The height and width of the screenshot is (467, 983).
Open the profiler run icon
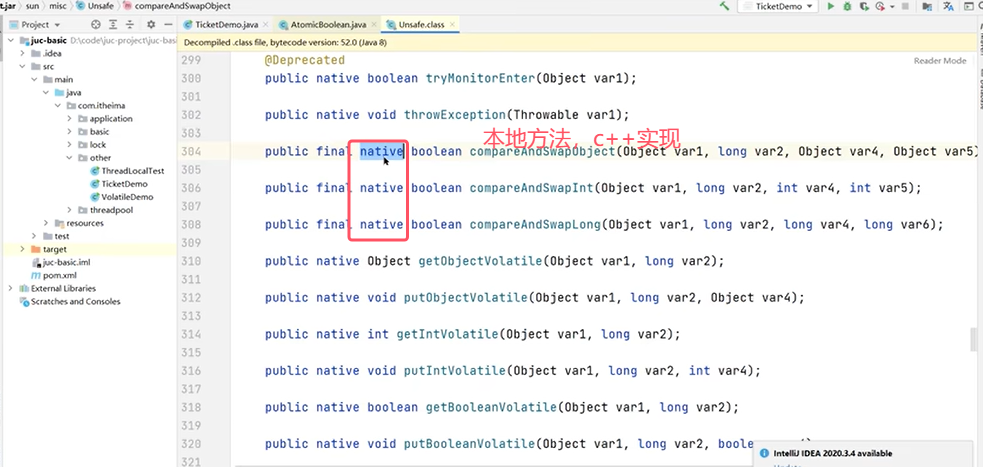coord(880,6)
